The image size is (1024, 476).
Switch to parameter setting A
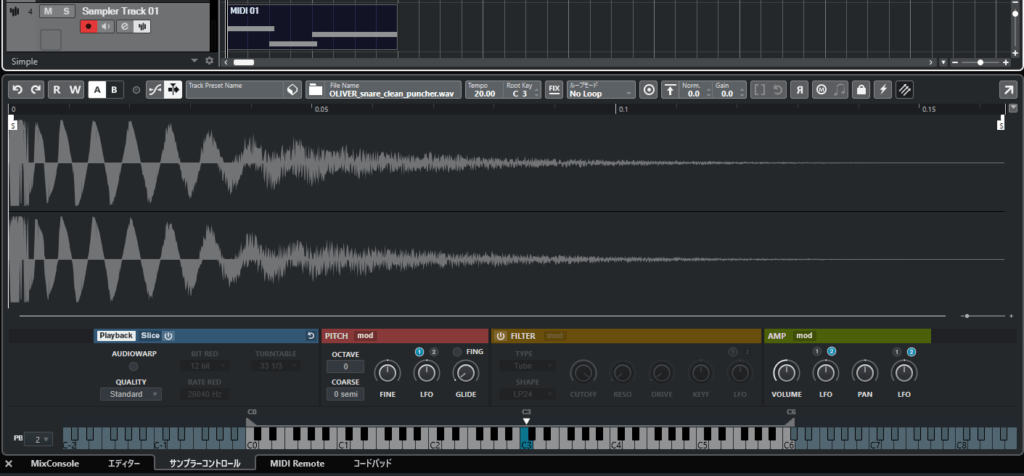97,89
